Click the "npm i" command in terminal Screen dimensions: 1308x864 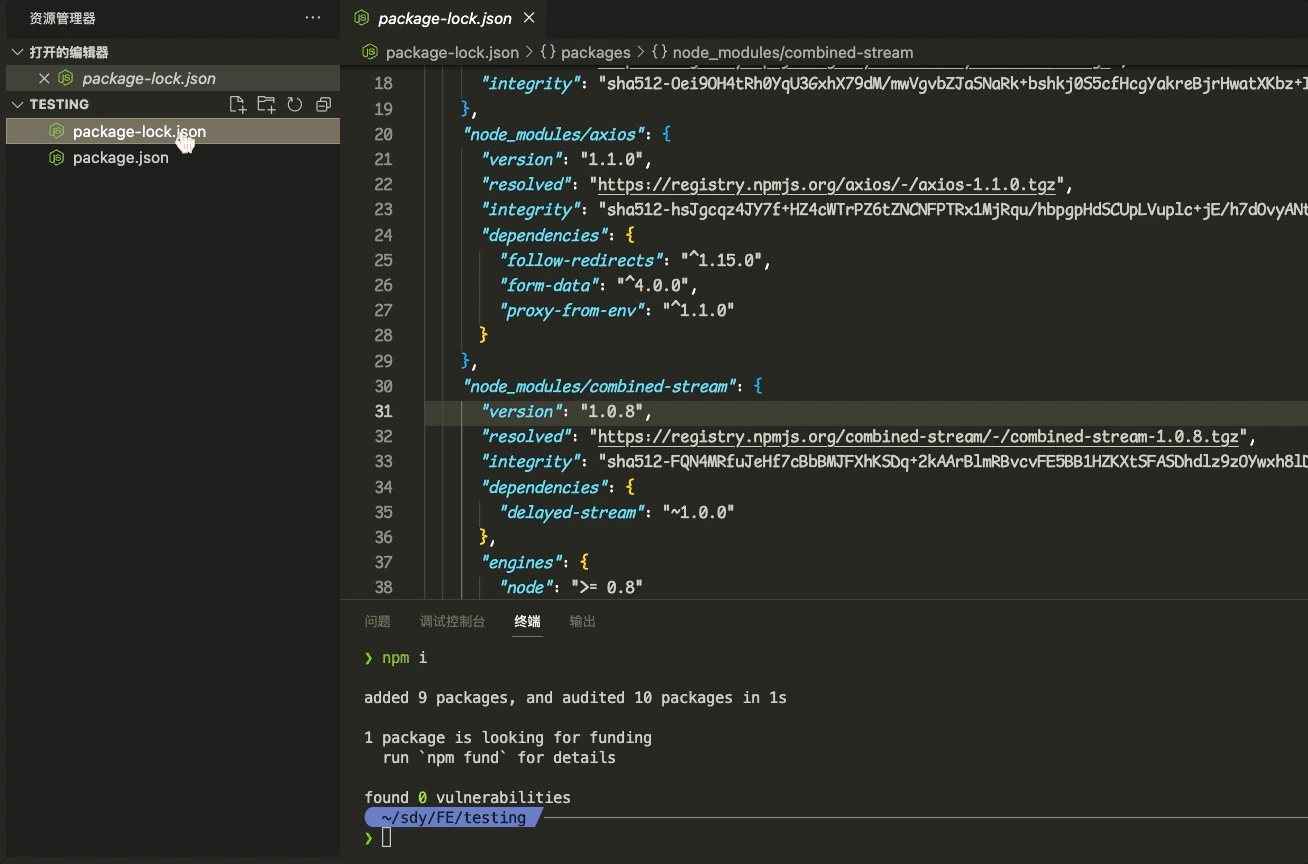click(x=405, y=658)
